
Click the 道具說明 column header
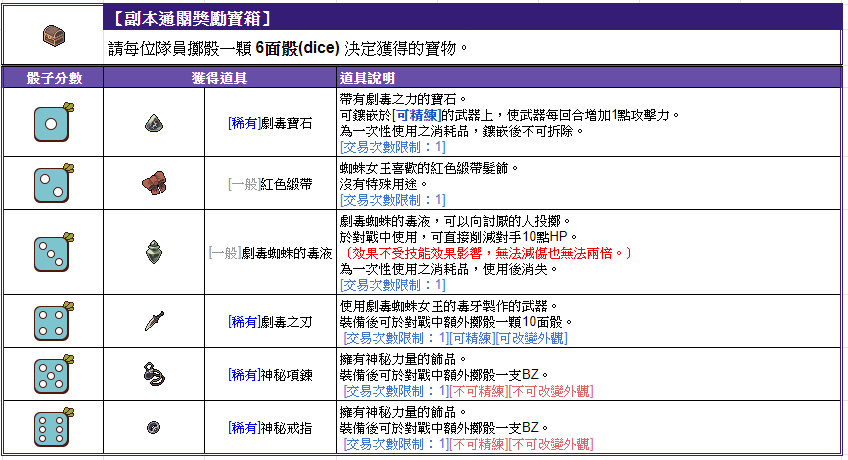(x=589, y=78)
